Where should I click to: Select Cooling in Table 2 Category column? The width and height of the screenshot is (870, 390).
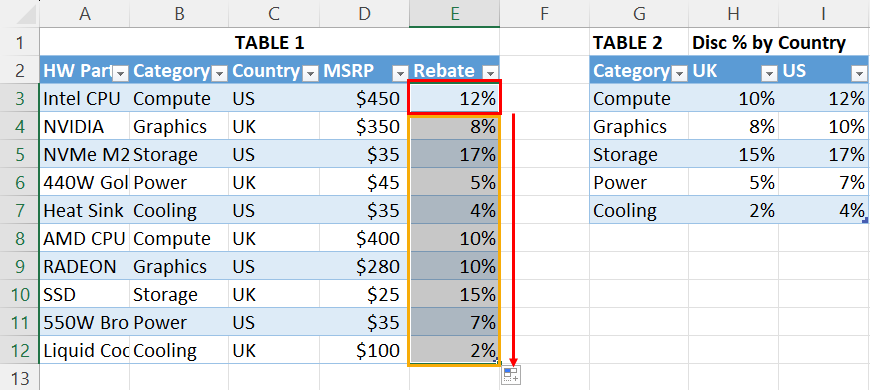point(639,210)
